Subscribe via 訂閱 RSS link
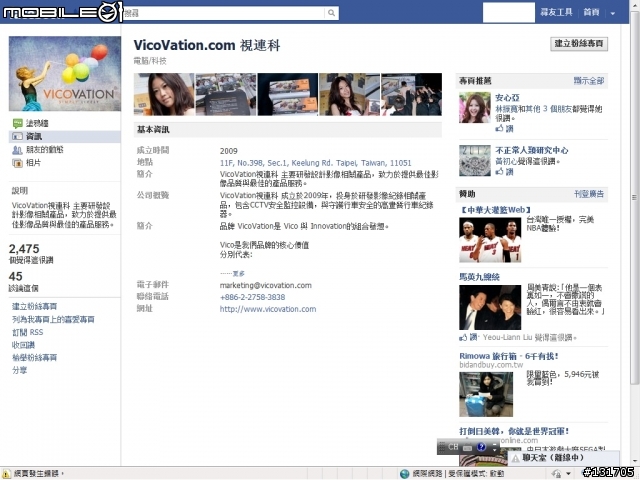 pos(27,332)
